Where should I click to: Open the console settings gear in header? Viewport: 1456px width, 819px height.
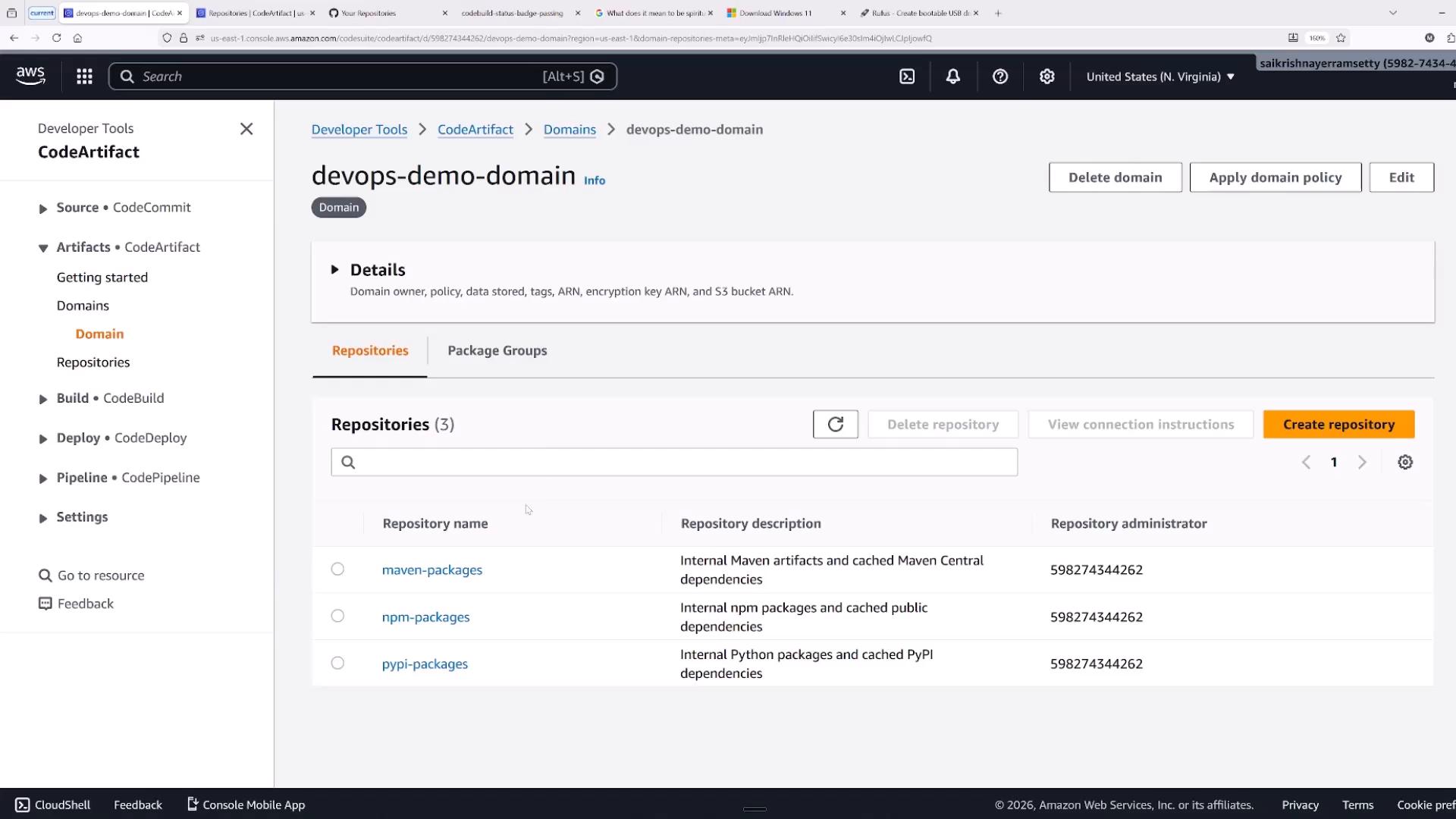[x=1047, y=77]
